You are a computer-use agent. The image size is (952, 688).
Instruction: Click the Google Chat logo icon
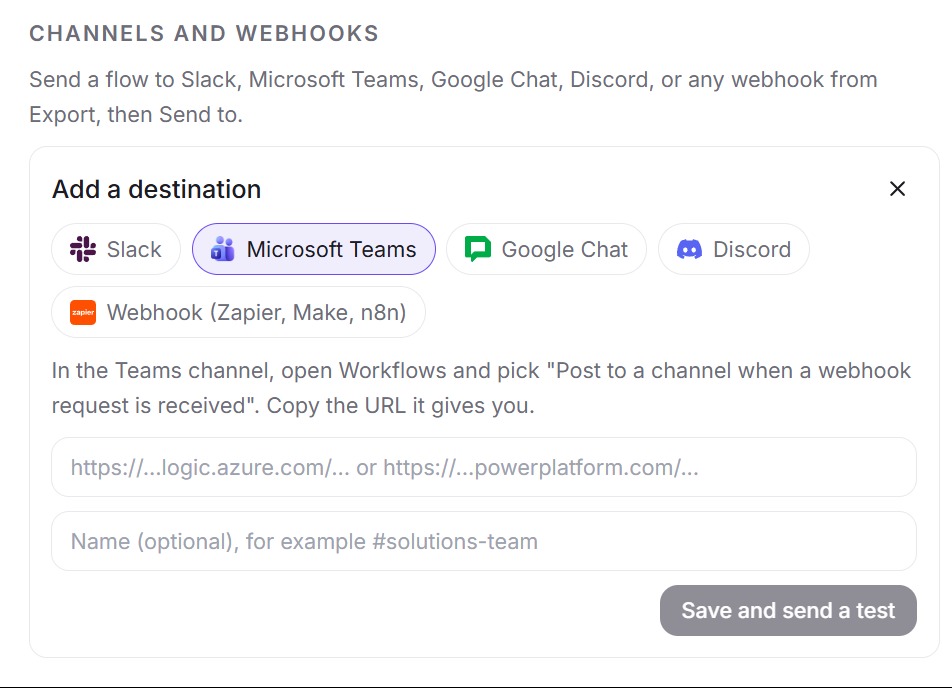(x=478, y=249)
